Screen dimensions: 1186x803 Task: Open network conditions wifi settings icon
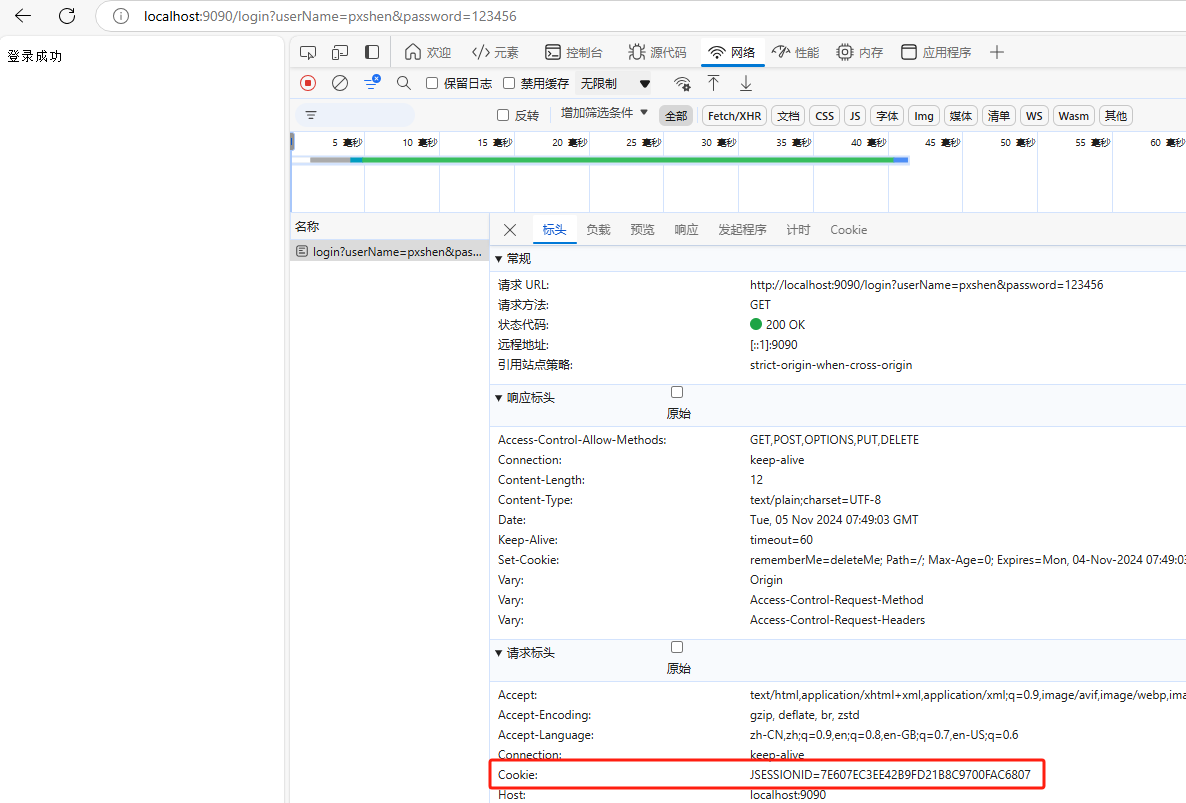point(682,83)
